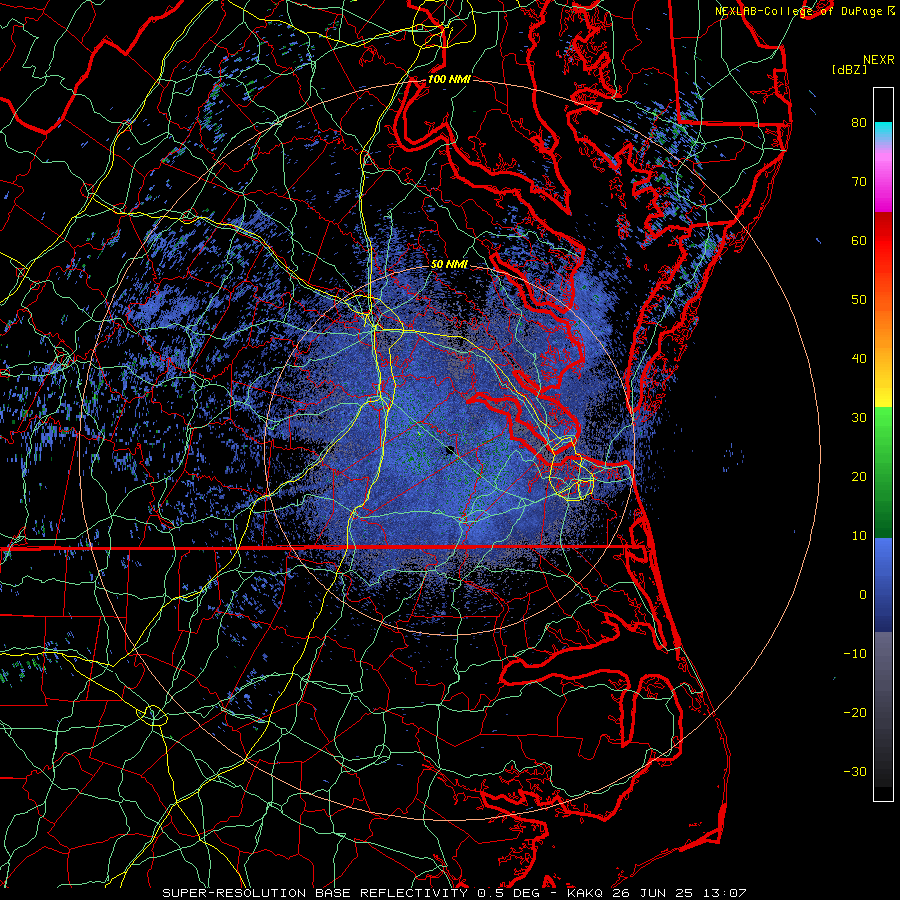Click the -20 dBZ legend value
Screen dimensions: 900x900
click(x=855, y=712)
